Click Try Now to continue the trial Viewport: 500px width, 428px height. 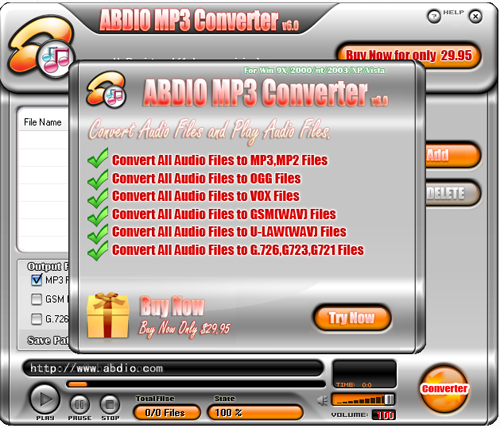tap(352, 318)
